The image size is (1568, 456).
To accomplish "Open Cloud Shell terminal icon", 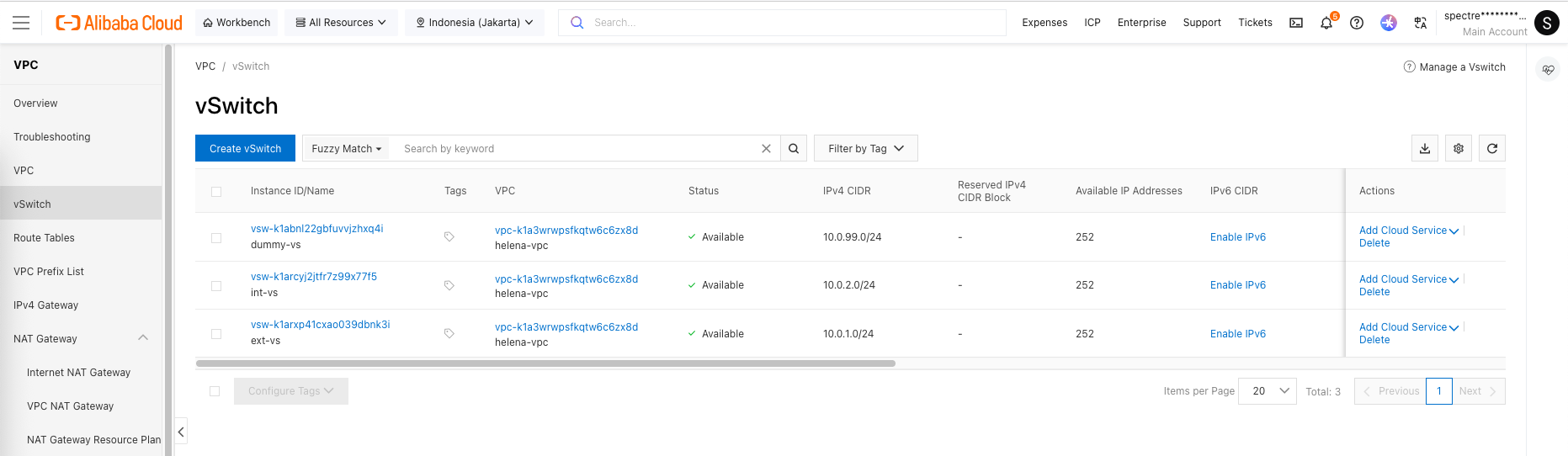I will 1296,23.
